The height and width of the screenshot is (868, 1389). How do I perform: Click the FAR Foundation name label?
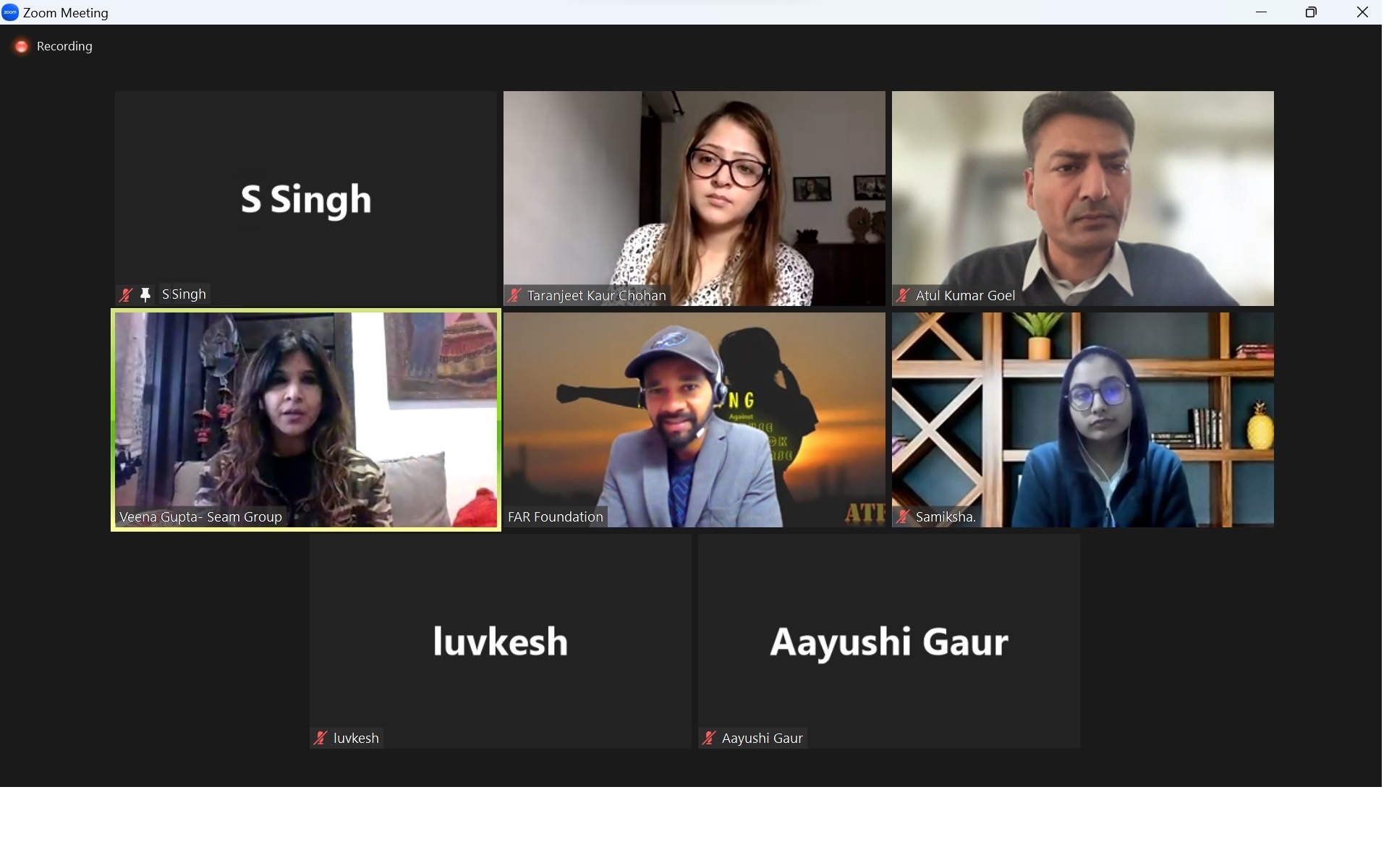click(556, 517)
